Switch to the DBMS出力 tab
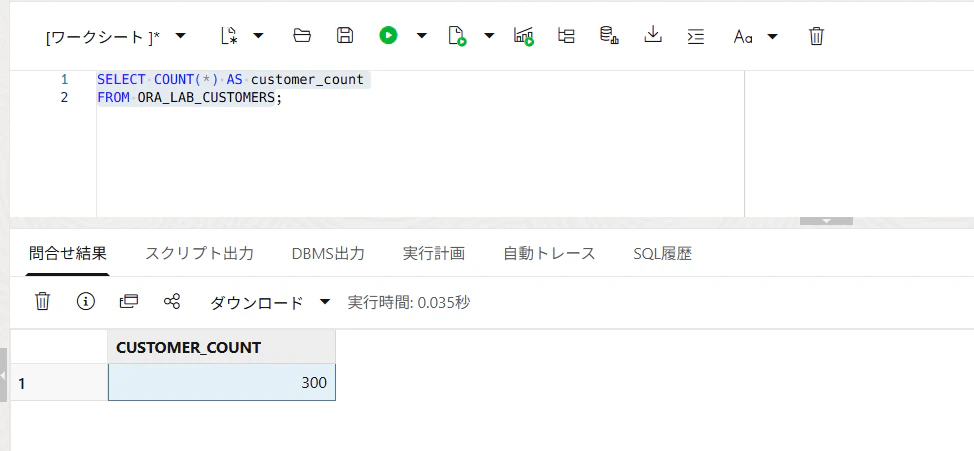974x451 pixels. click(328, 253)
